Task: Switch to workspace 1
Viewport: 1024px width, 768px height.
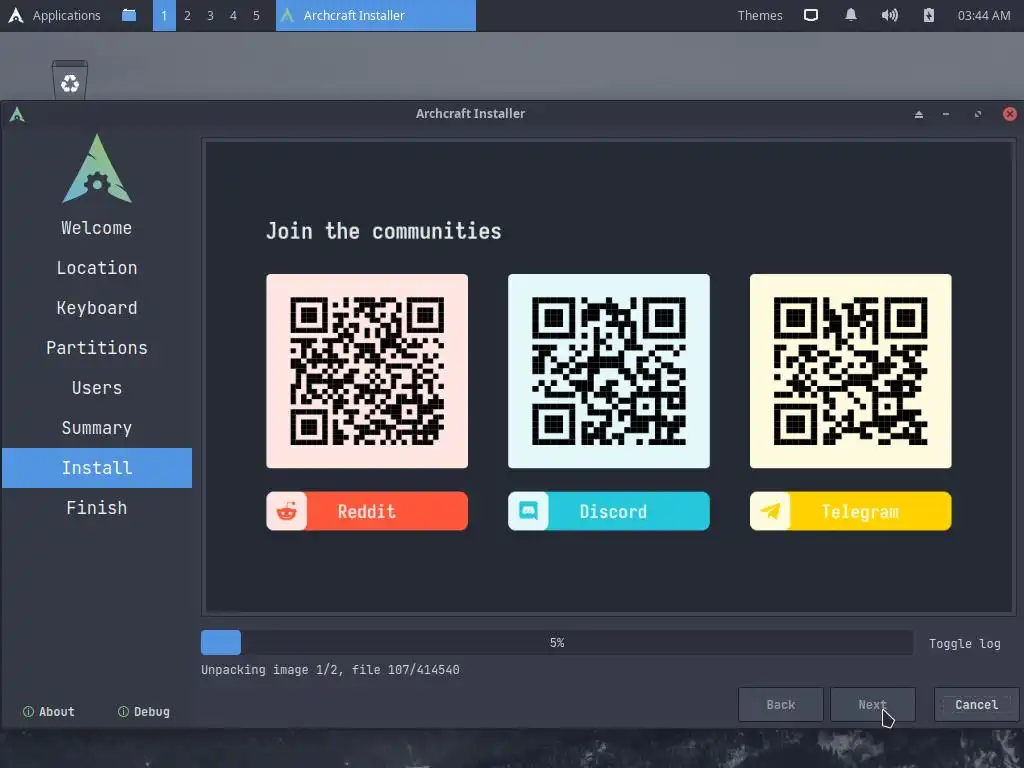Action: click(164, 15)
